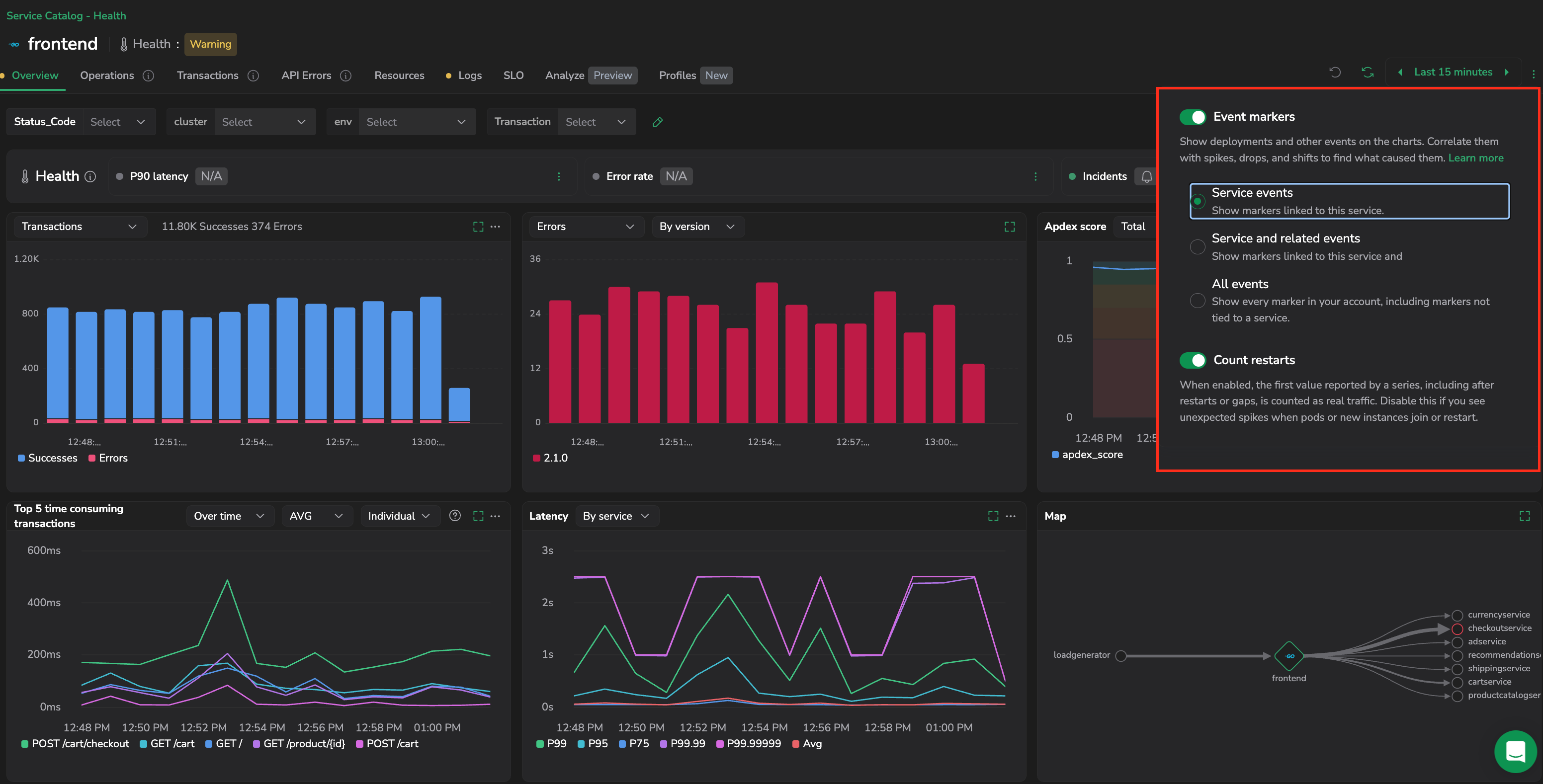Open Transactions chart more options
The height and width of the screenshot is (784, 1543).
click(x=496, y=227)
